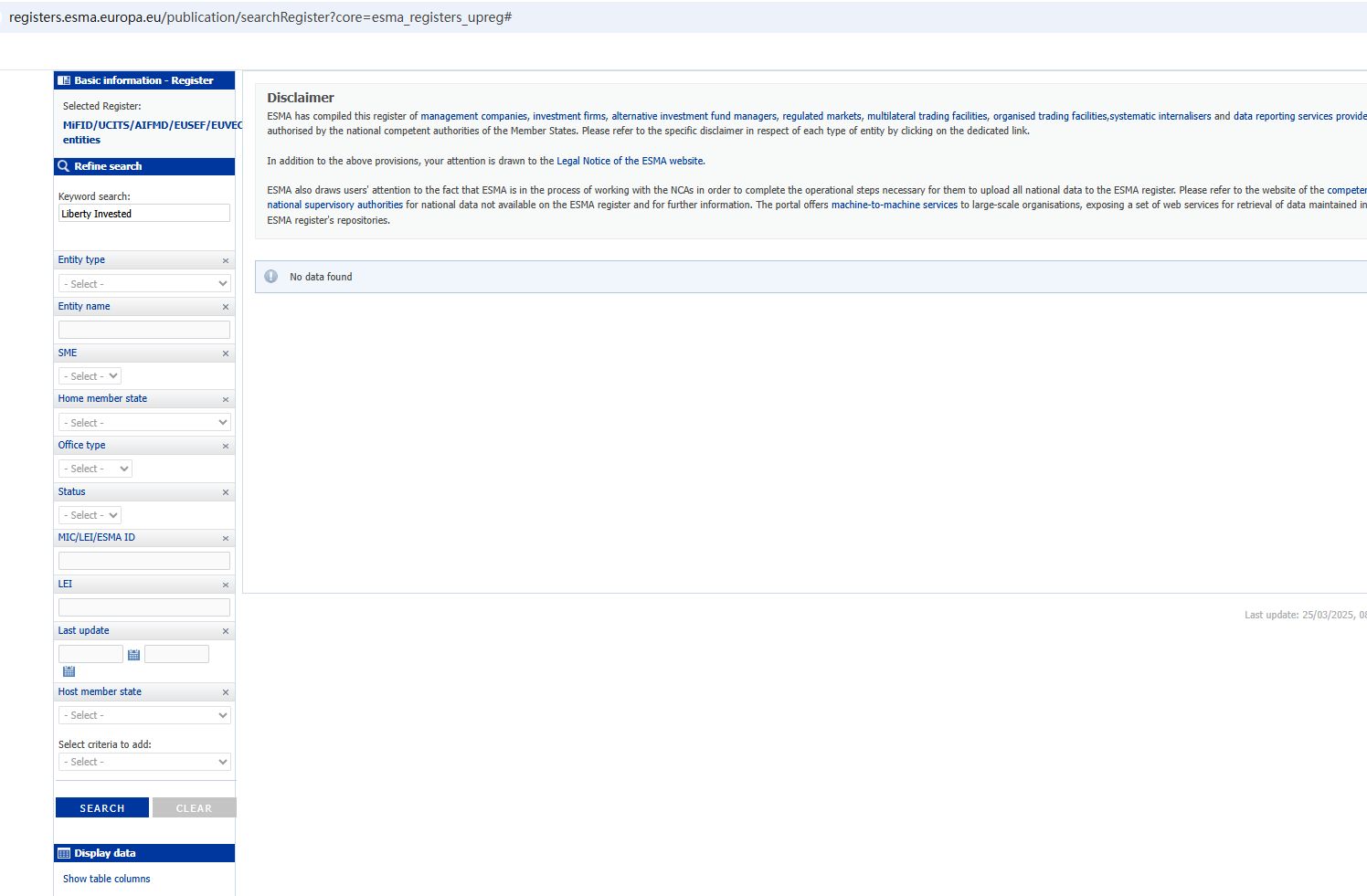
Task: Follow the 'management companies' link
Action: click(x=473, y=116)
